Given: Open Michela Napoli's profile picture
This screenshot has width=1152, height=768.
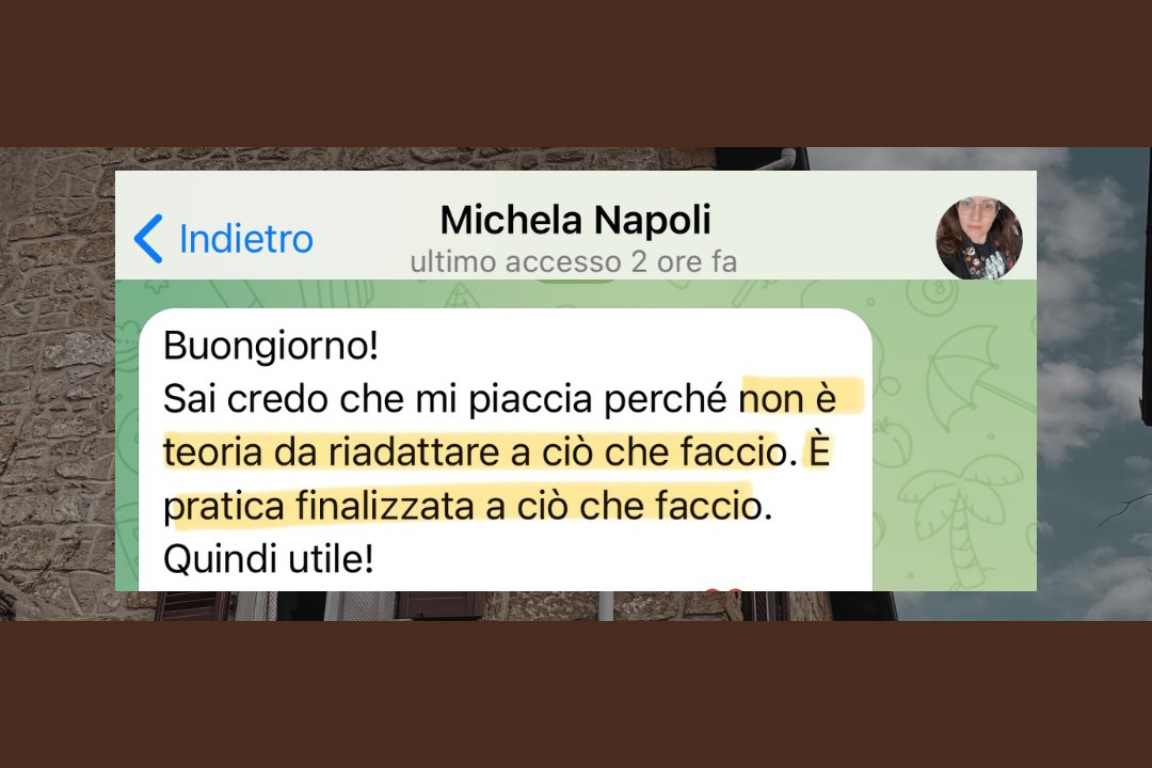Looking at the screenshot, I should 979,237.
